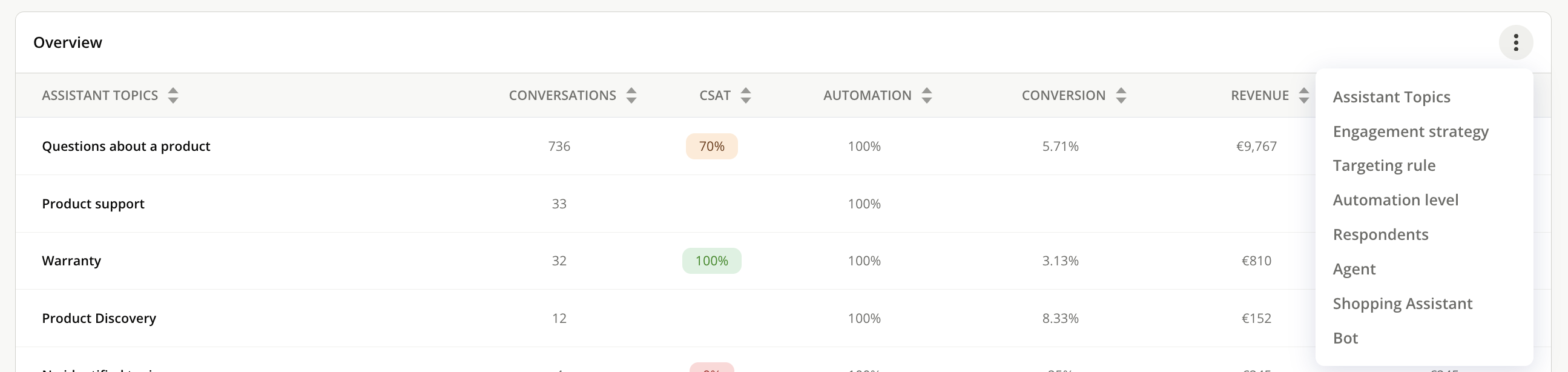The height and width of the screenshot is (372, 1568).
Task: Sort table by Conversion column arrows
Action: coord(1121,96)
